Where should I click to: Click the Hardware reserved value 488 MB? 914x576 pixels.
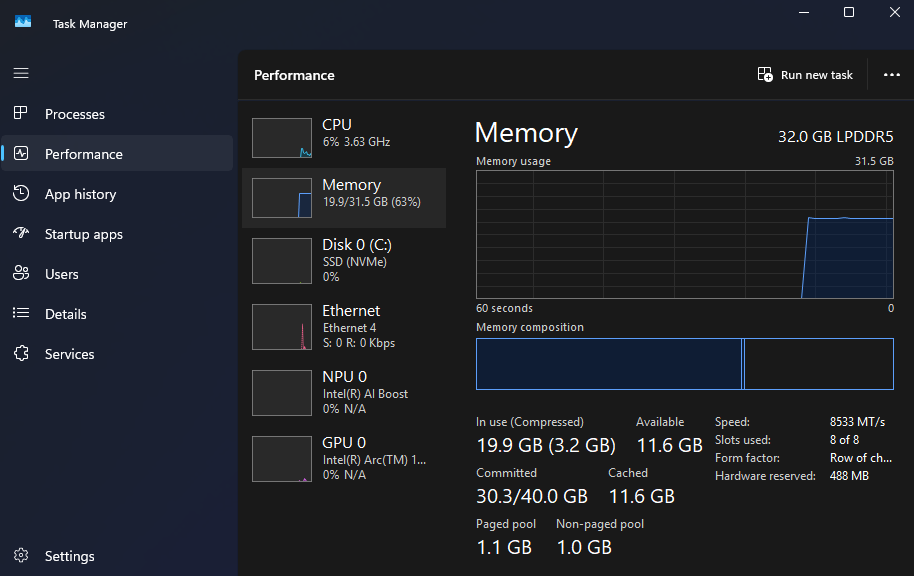[x=849, y=476]
